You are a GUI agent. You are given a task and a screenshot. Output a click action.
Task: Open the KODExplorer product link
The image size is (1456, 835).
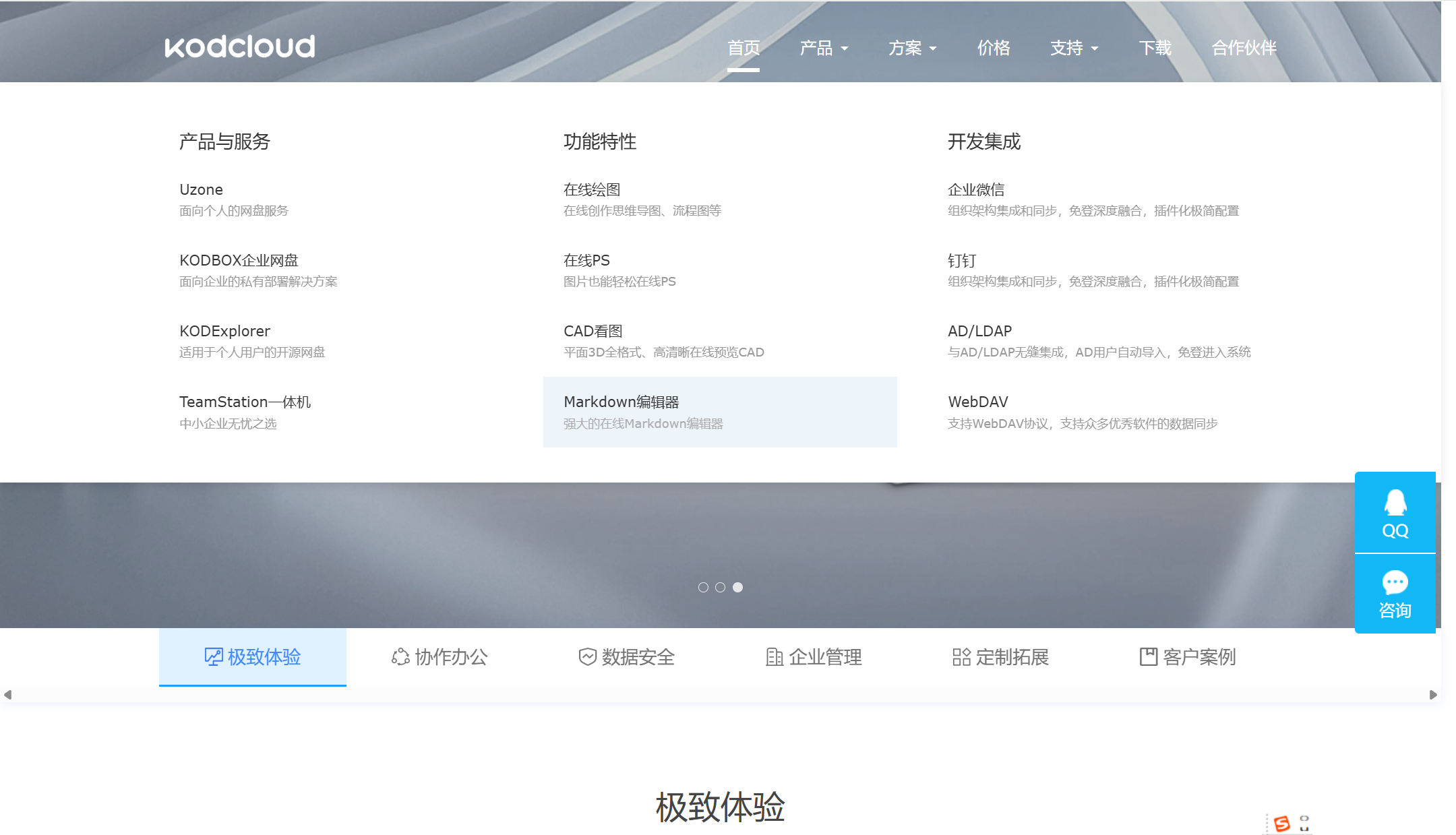click(x=224, y=330)
